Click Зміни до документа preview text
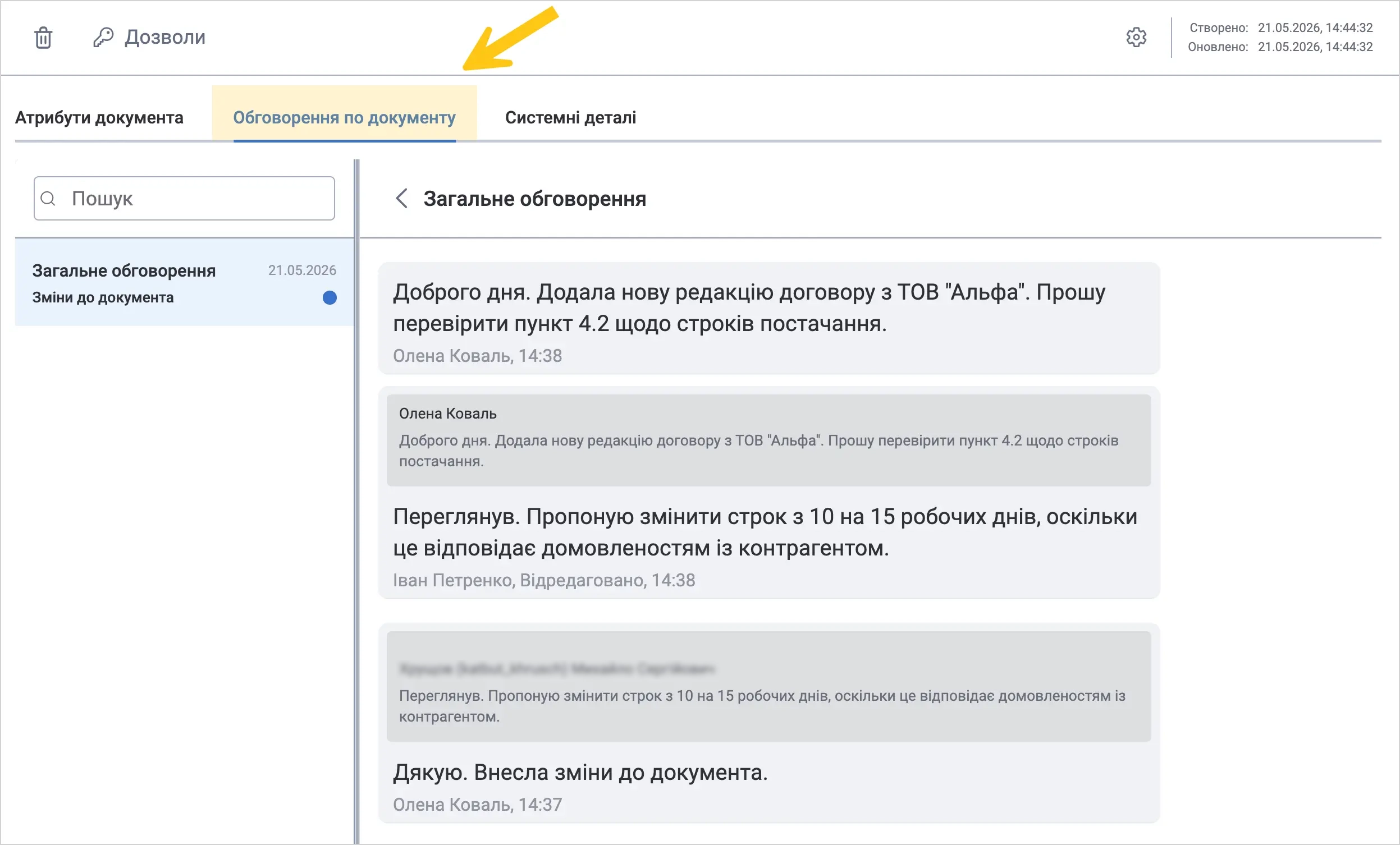The height and width of the screenshot is (845, 1400). point(103,297)
